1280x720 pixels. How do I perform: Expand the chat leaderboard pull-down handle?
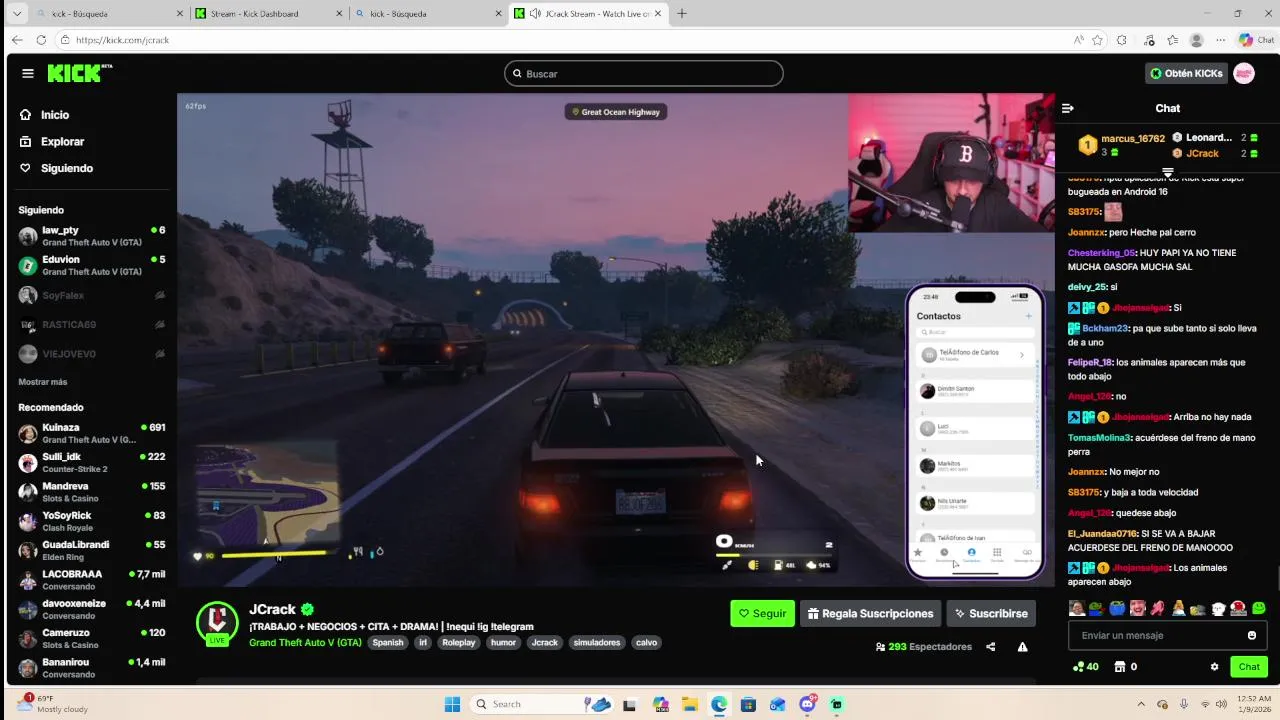[1167, 173]
